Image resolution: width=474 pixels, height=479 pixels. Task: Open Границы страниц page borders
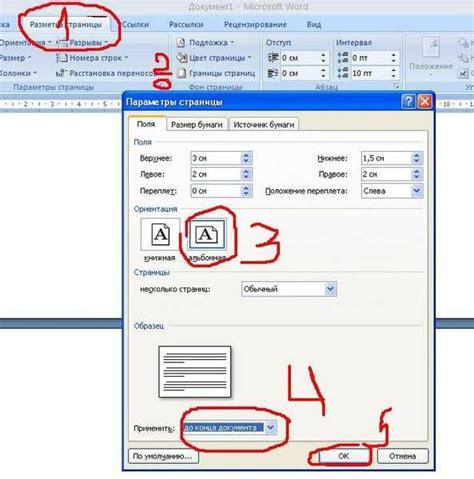click(x=216, y=73)
